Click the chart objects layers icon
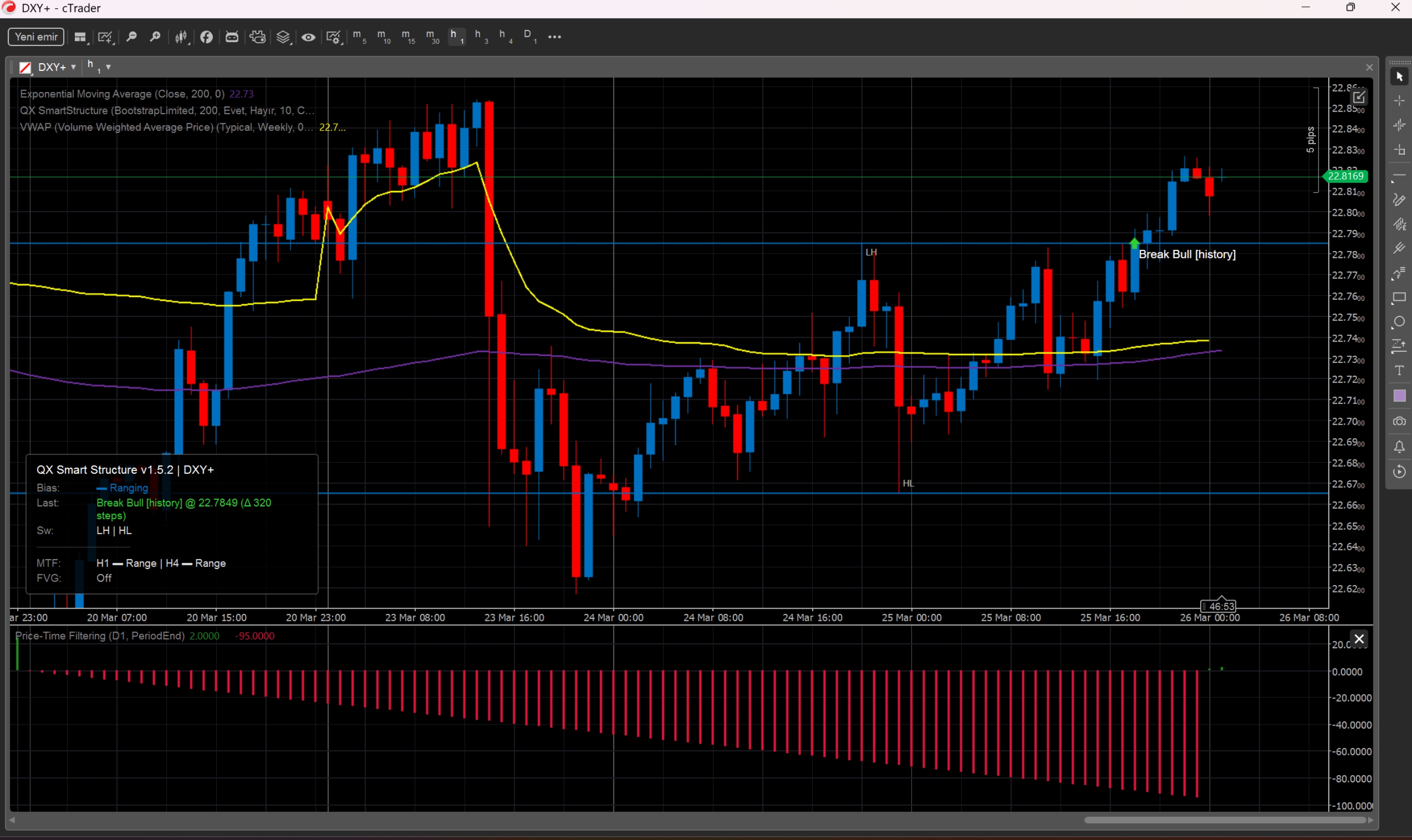The image size is (1412, 840). point(284,37)
